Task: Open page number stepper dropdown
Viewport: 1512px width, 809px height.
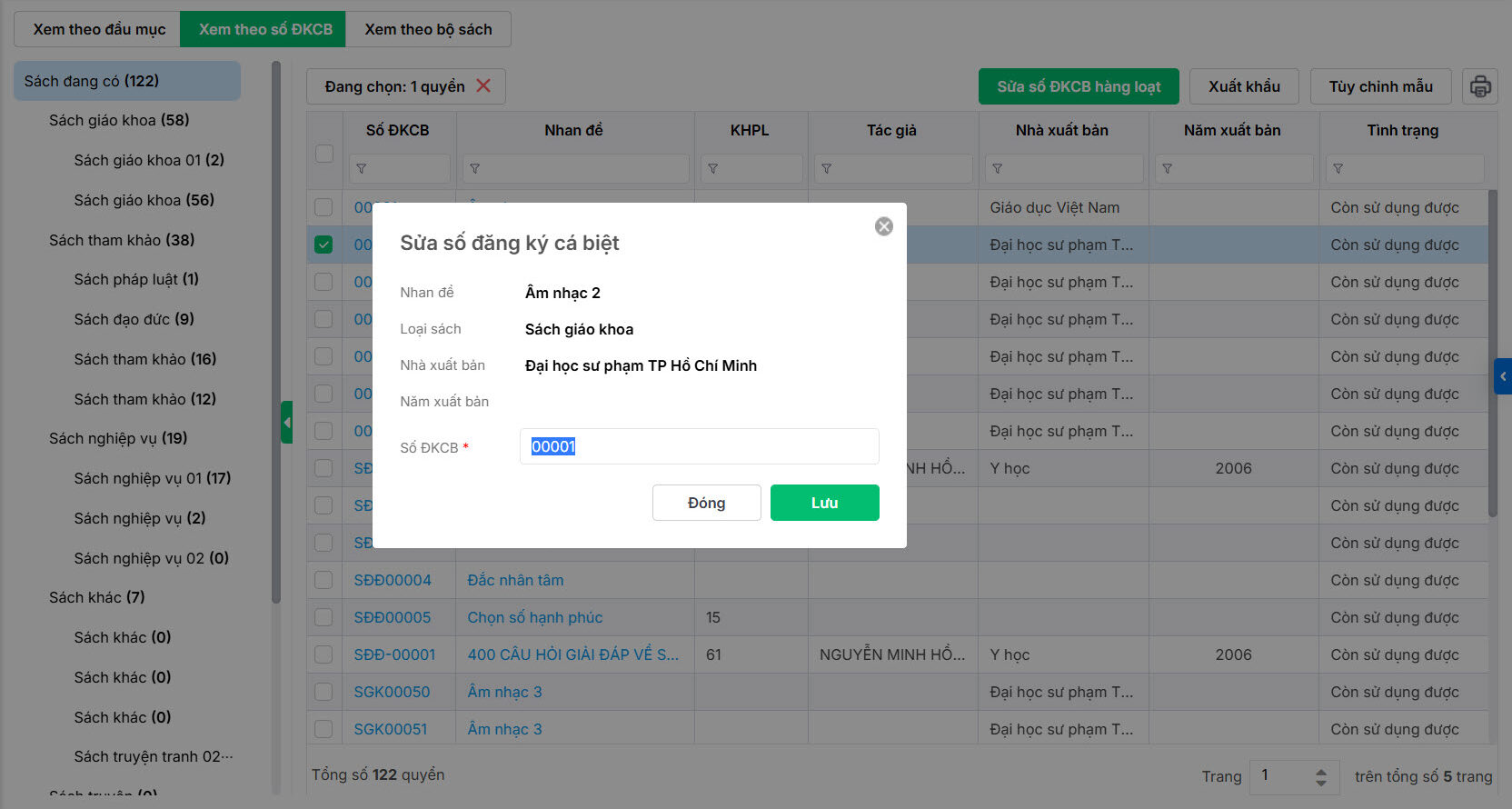Action: (x=1320, y=776)
